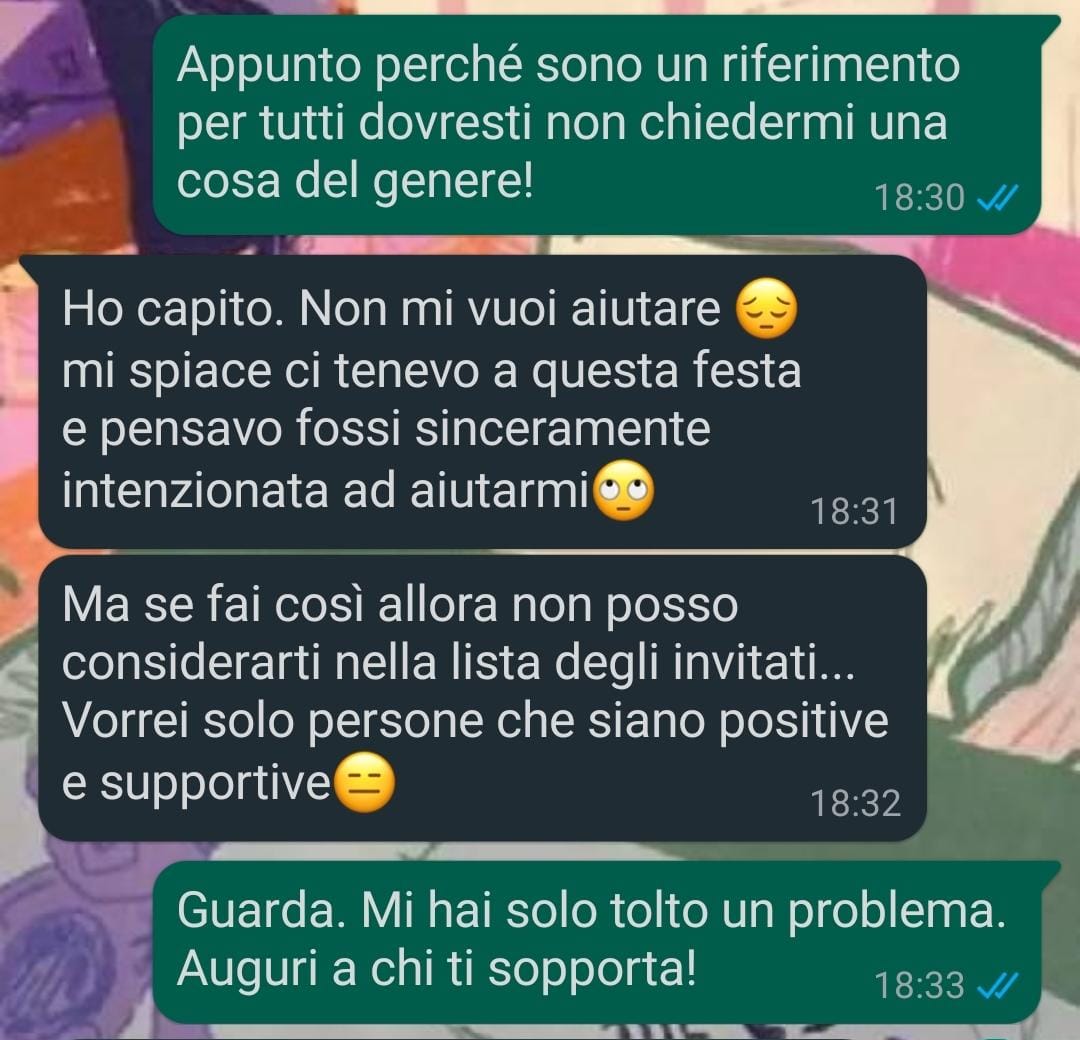
Task: Click the blue read checkmarks at 18:33
Action: coord(998,986)
